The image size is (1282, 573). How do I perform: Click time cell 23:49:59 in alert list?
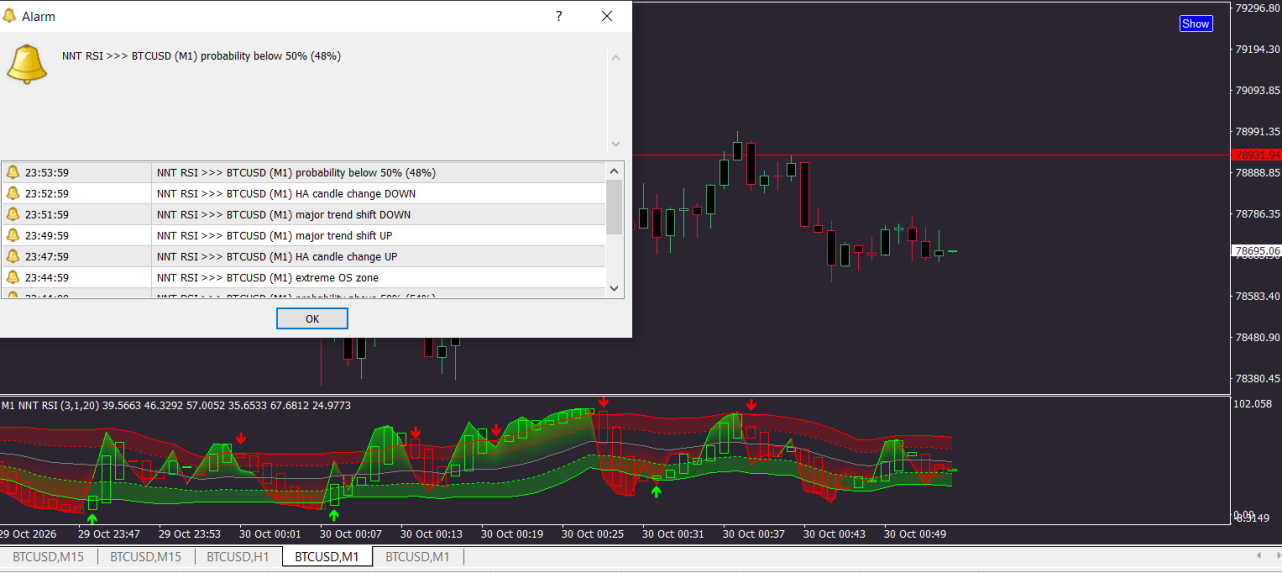[47, 235]
